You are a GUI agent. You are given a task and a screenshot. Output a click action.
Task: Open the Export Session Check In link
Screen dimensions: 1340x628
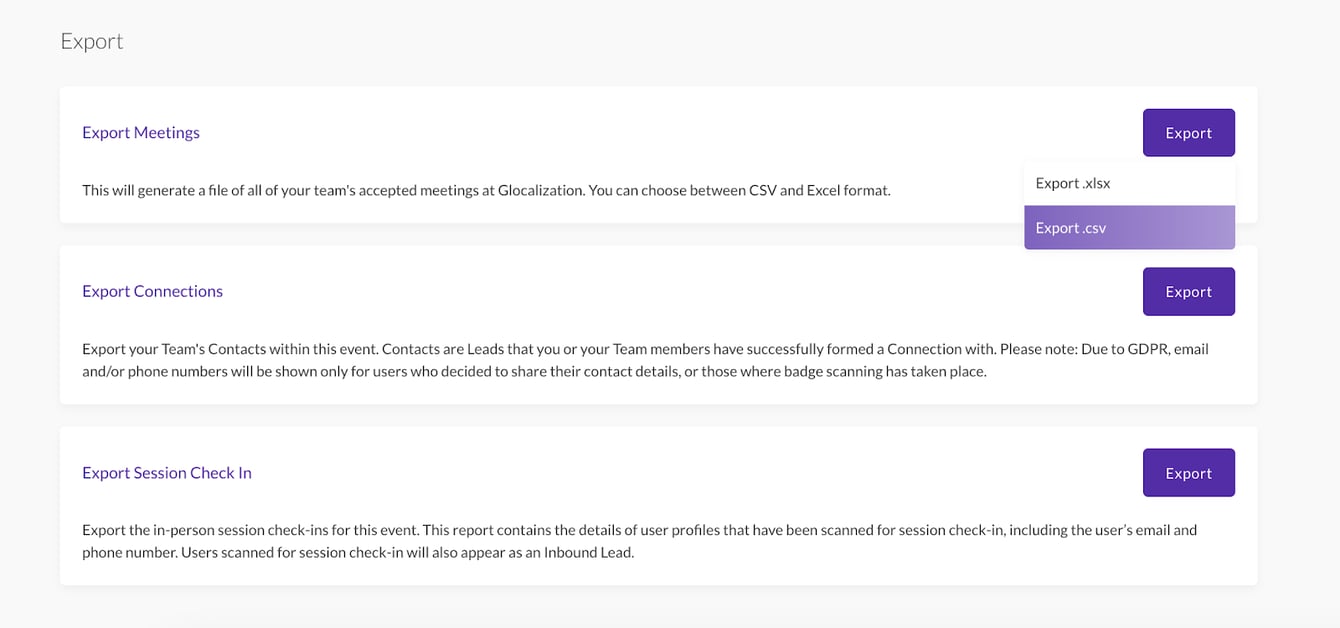coord(166,472)
